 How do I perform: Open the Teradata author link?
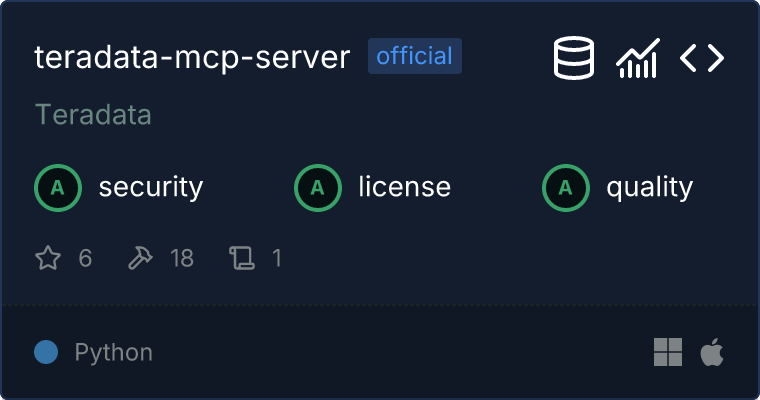[x=93, y=115]
